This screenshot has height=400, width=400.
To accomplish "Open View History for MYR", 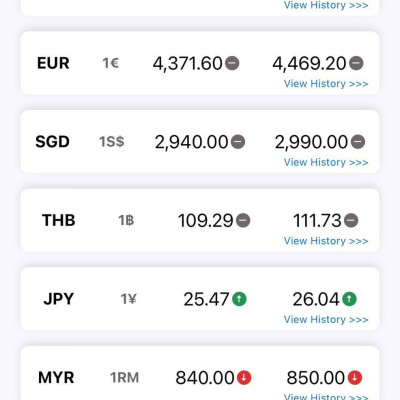I will click(x=326, y=397).
